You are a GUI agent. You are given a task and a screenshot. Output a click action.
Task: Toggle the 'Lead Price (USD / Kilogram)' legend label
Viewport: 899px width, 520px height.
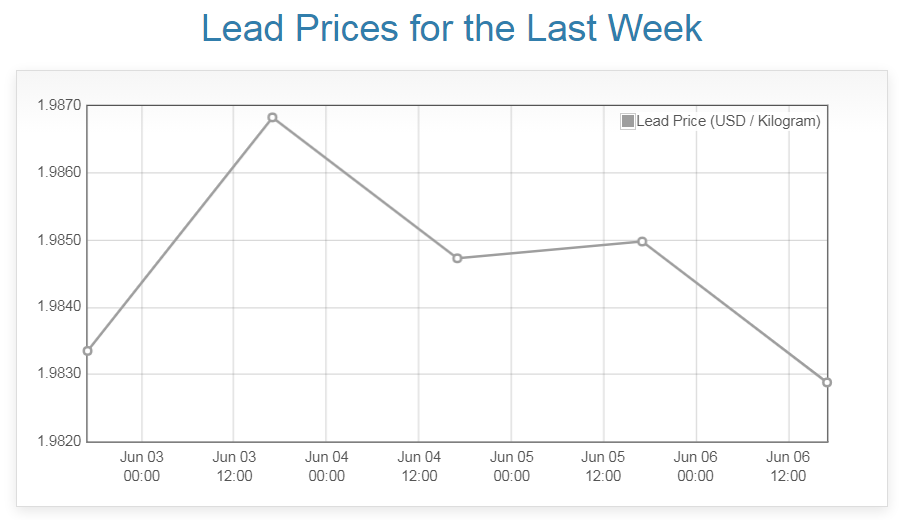(728, 121)
